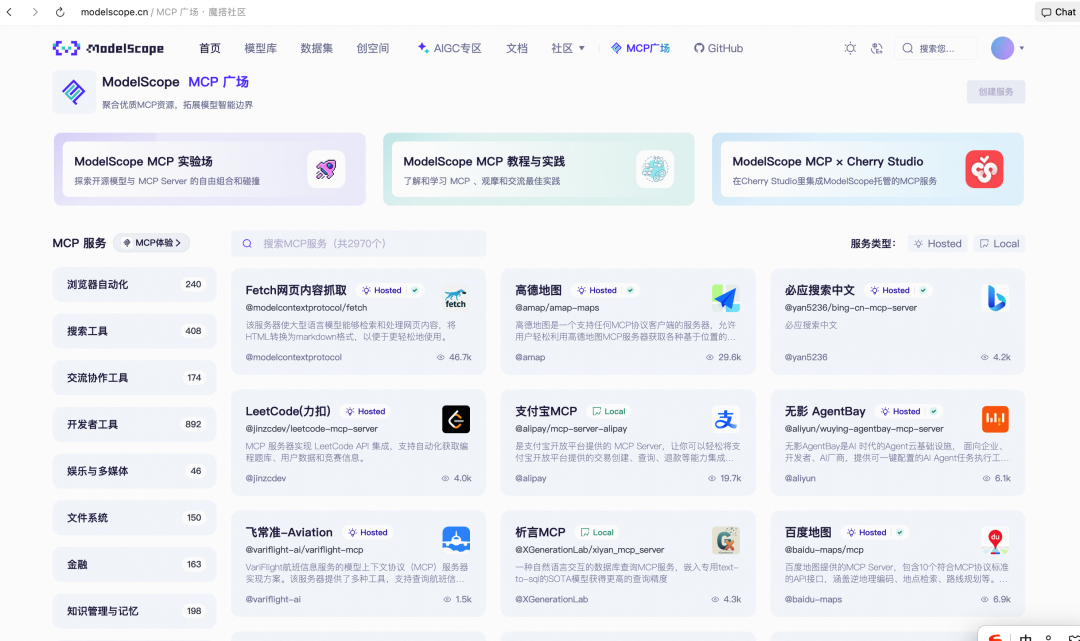Open the 百度地图 service icon
The width and height of the screenshot is (1080, 641).
995,540
